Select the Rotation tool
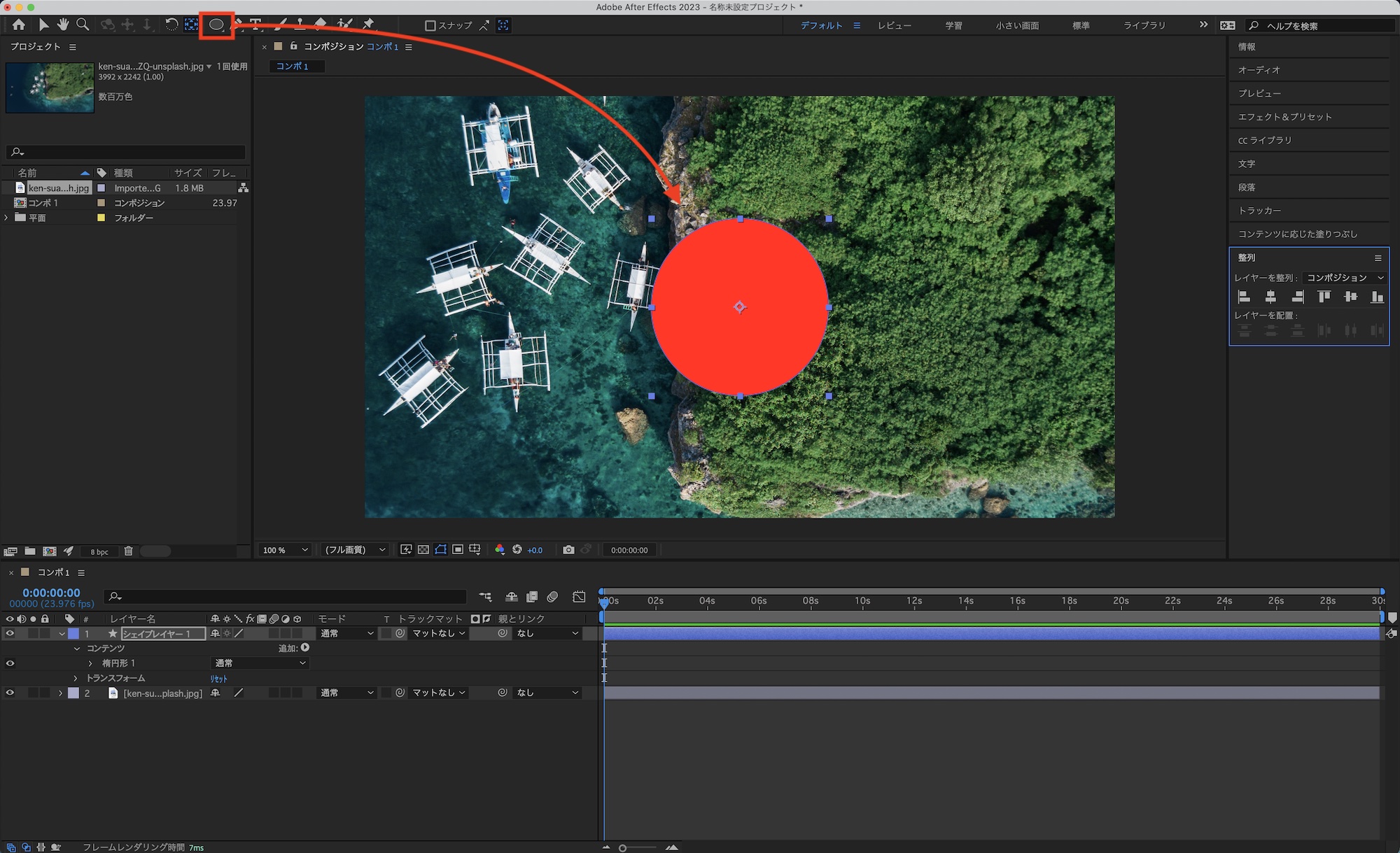The image size is (1400, 853). point(171,25)
